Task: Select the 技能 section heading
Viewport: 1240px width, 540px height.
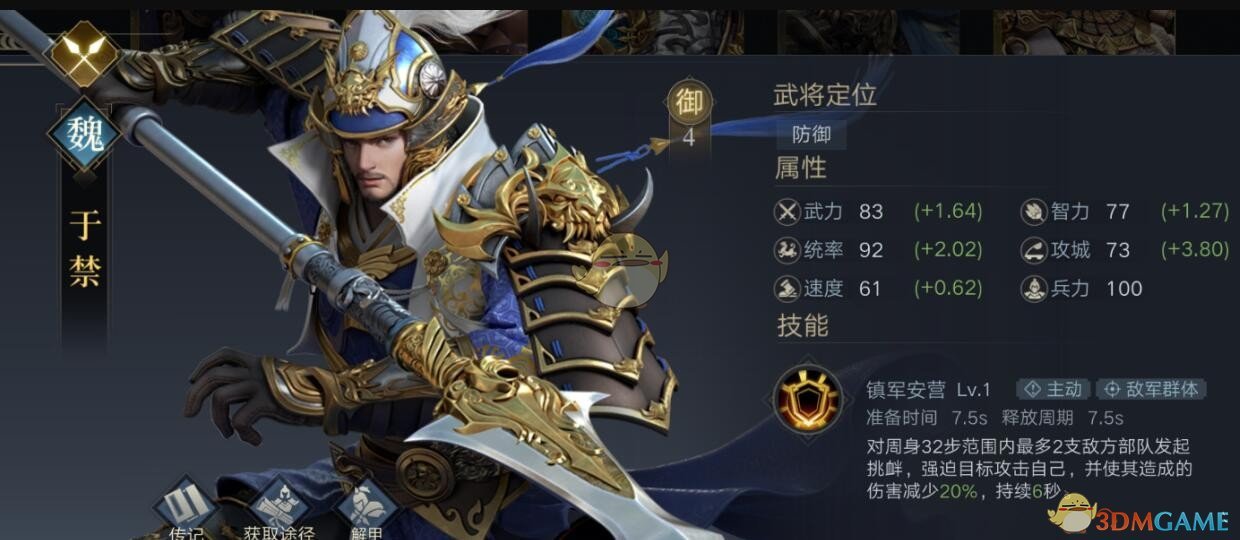Action: click(x=801, y=325)
